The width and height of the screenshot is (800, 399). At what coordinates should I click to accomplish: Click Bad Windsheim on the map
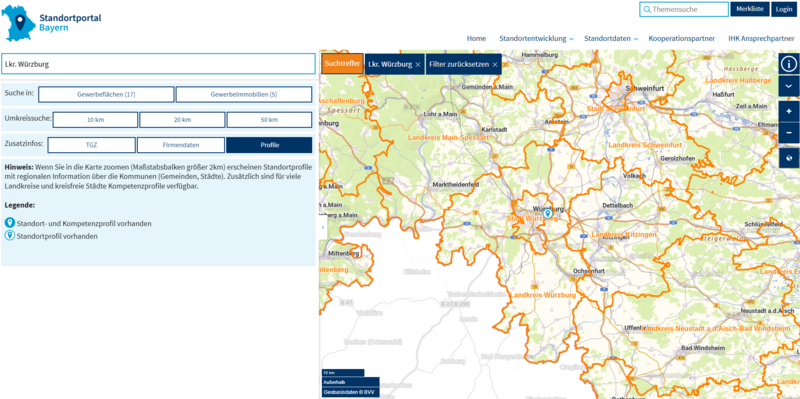704,348
